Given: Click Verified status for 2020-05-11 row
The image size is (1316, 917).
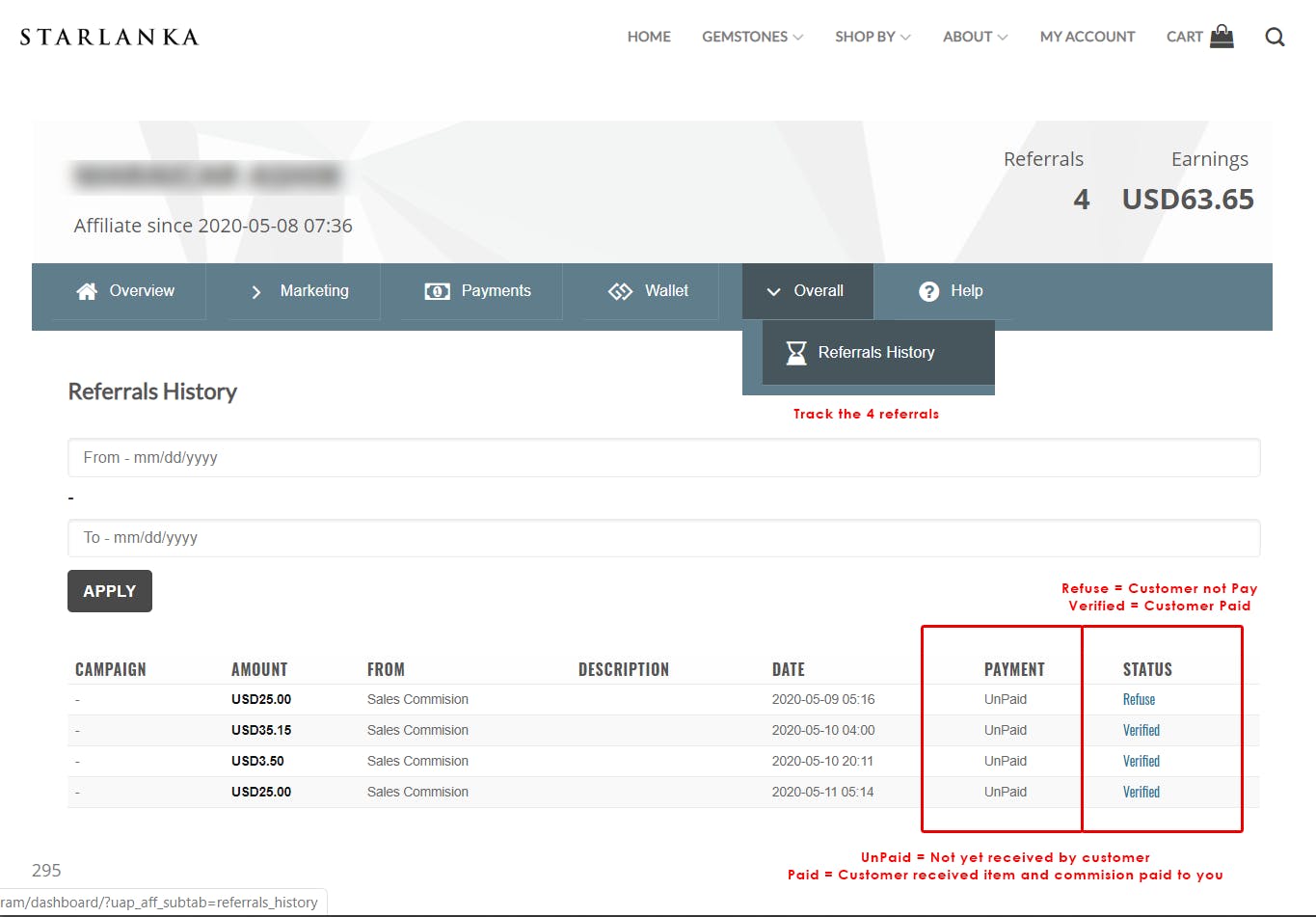Looking at the screenshot, I should coord(1141,792).
